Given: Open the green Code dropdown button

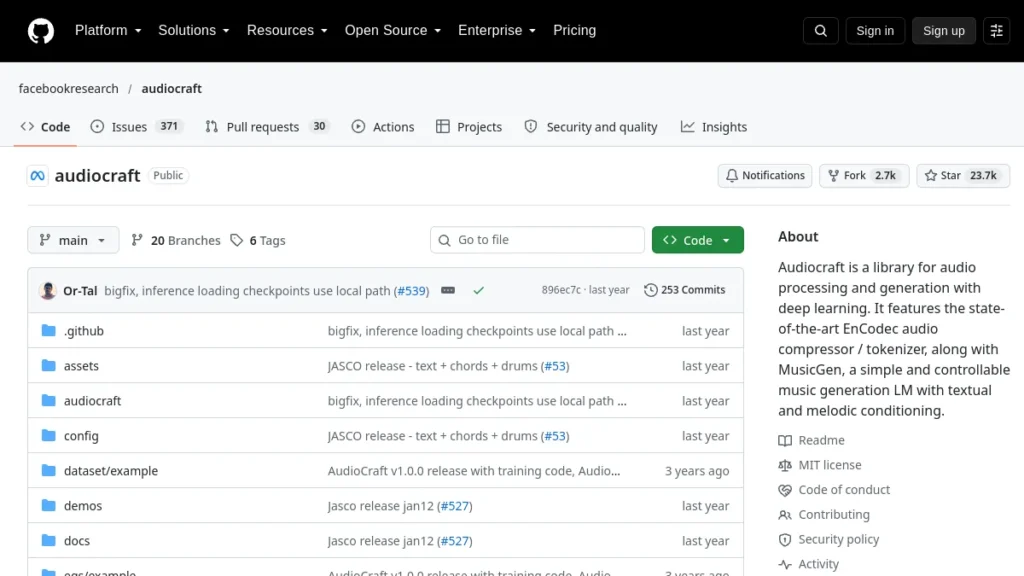Looking at the screenshot, I should pyautogui.click(x=697, y=240).
